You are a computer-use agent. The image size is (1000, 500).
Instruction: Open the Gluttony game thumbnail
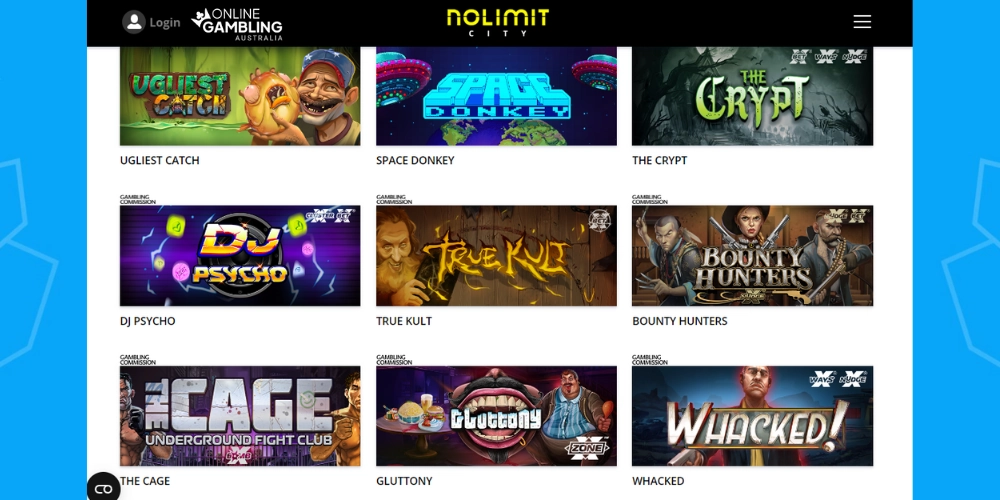pyautogui.click(x=496, y=416)
